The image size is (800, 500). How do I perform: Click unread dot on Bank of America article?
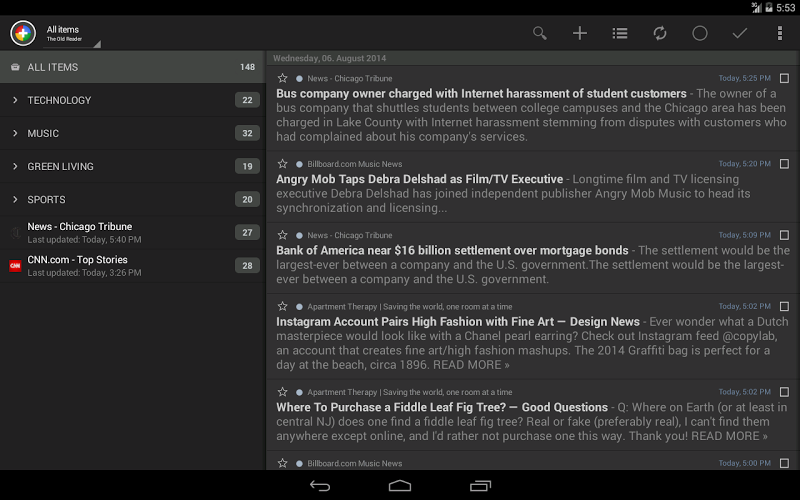299,236
